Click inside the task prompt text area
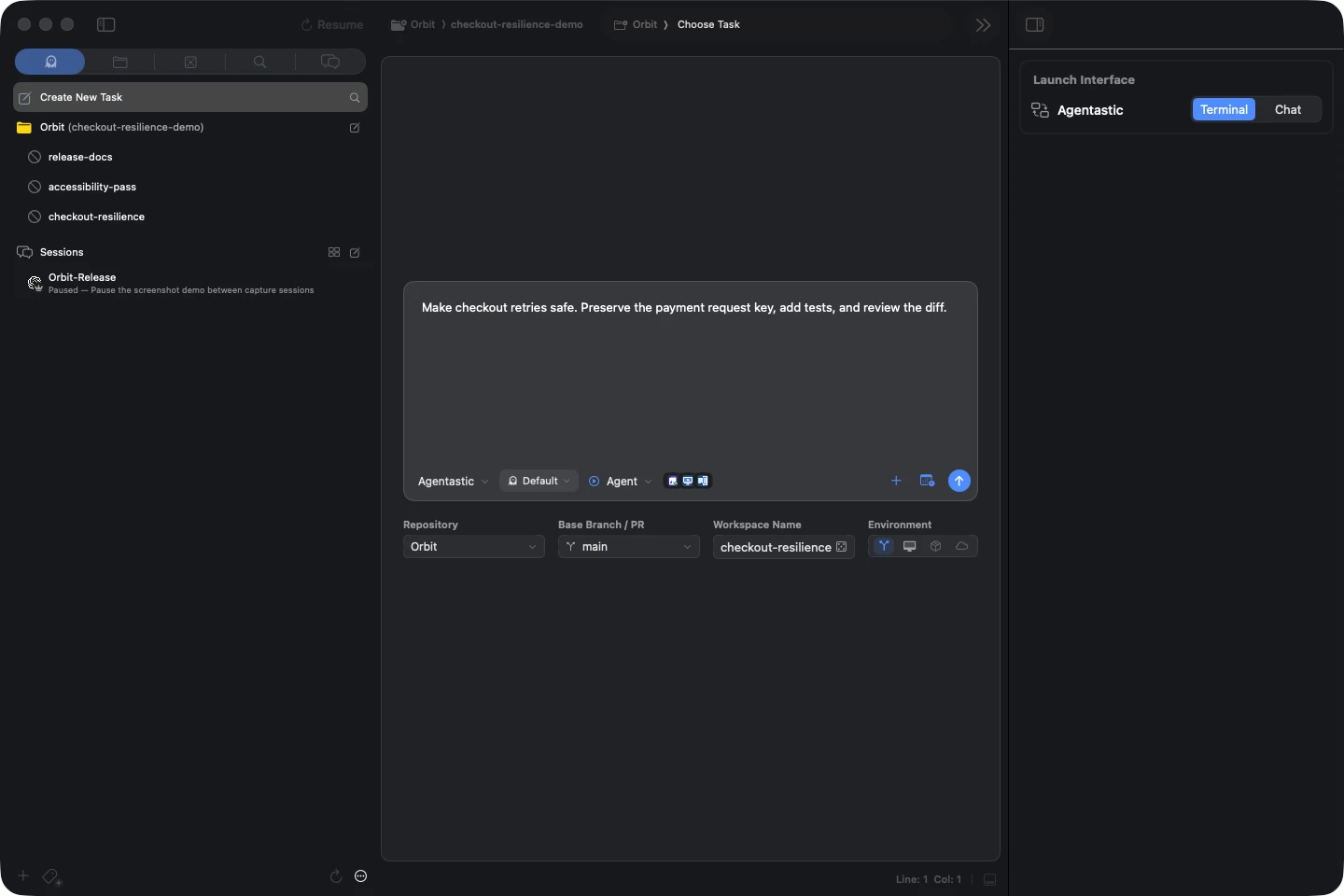Image resolution: width=1344 pixels, height=896 pixels. 691,373
